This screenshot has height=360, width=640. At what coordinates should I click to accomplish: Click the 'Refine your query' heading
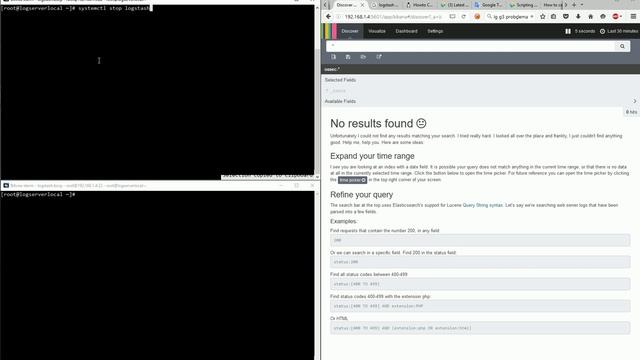point(362,195)
